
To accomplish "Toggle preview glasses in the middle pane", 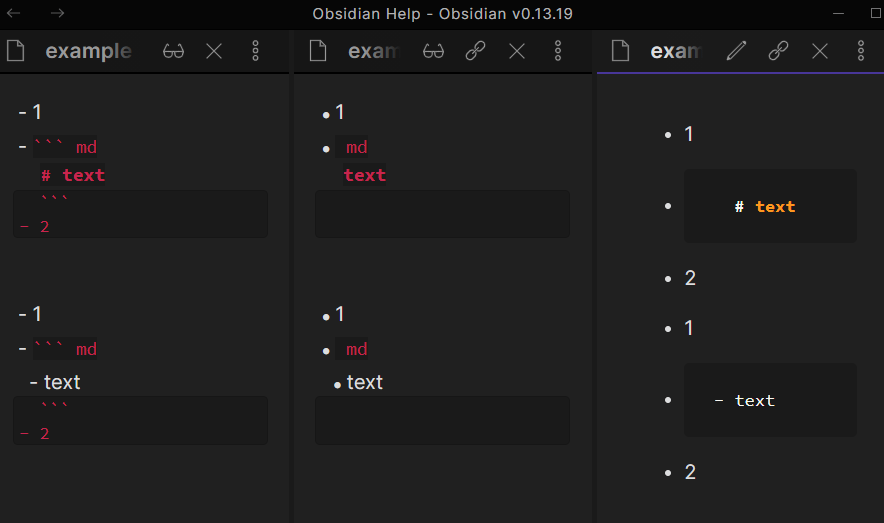I will click(433, 51).
